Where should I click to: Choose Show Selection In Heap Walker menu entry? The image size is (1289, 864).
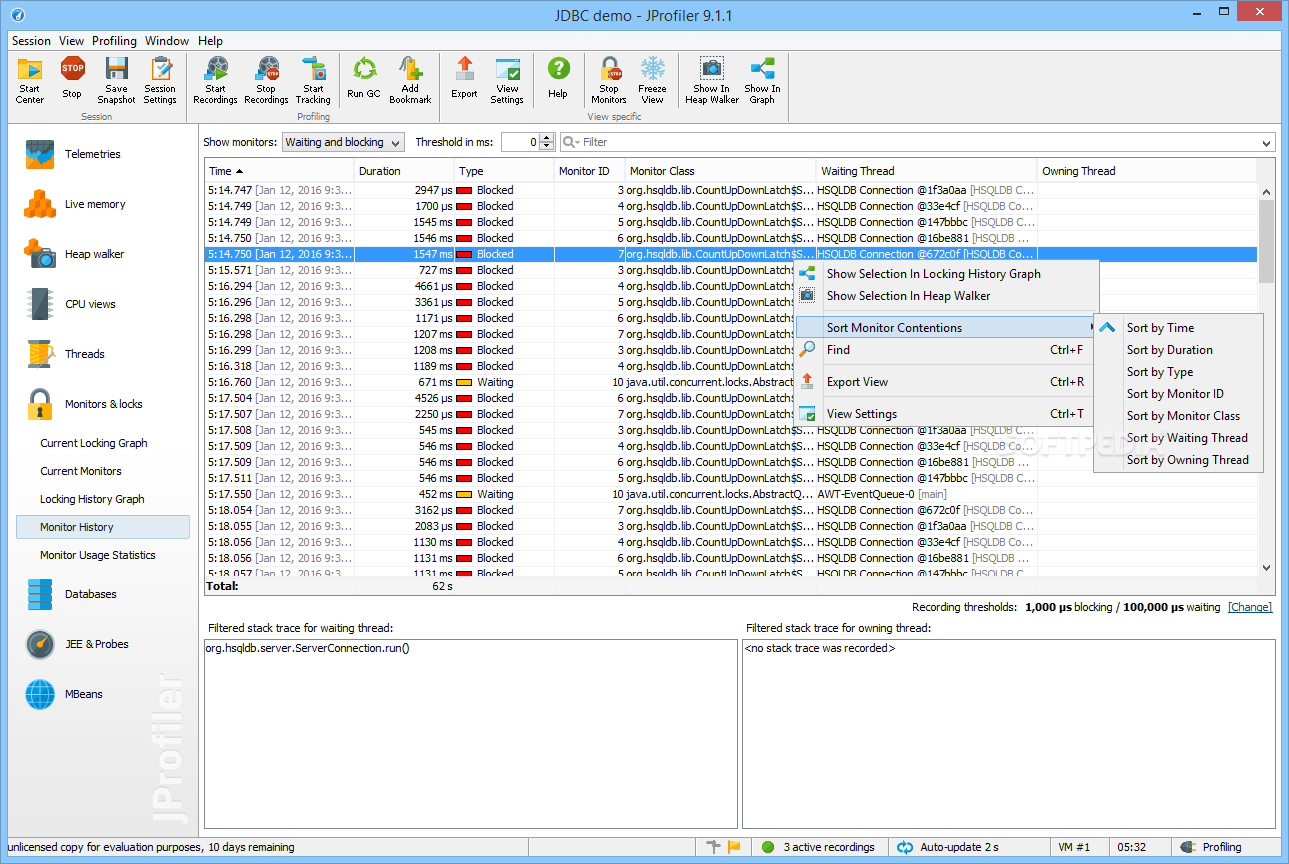pyautogui.click(x=945, y=296)
